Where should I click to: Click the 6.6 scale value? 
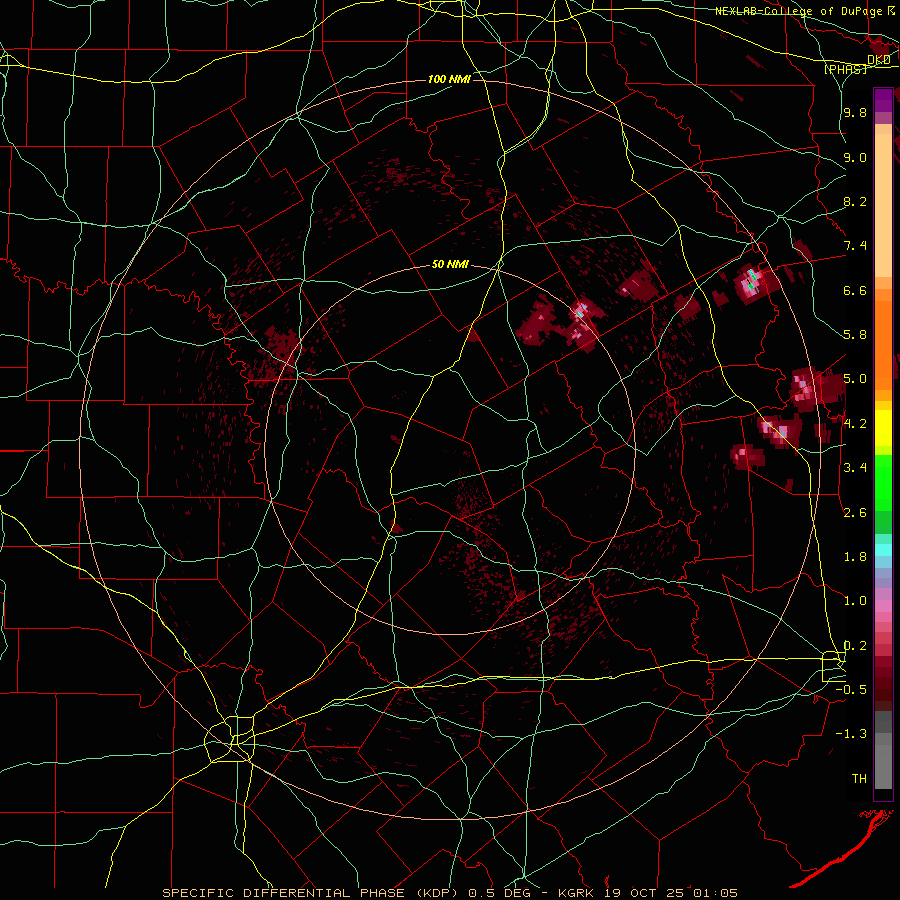pyautogui.click(x=855, y=290)
